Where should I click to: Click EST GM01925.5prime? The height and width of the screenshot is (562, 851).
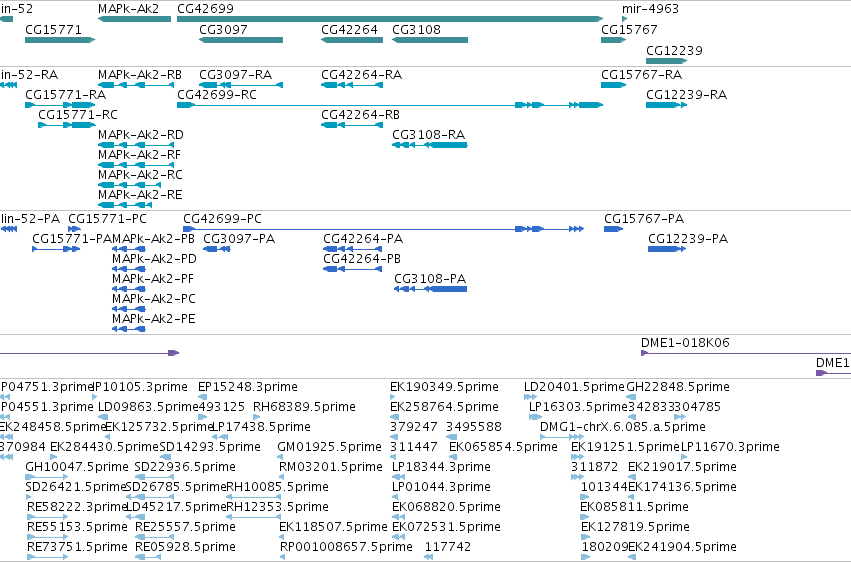[281, 457]
